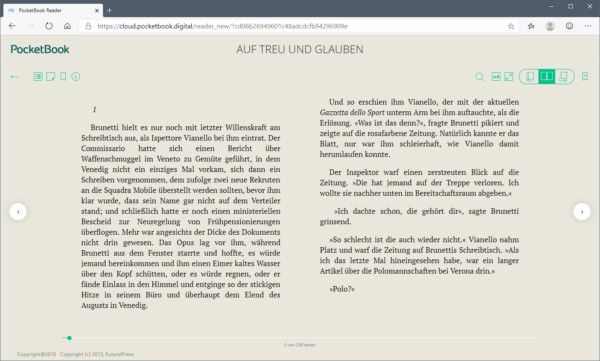This screenshot has height=361, width=600.
Task: Open browser settings and more menu
Action: 588,26
